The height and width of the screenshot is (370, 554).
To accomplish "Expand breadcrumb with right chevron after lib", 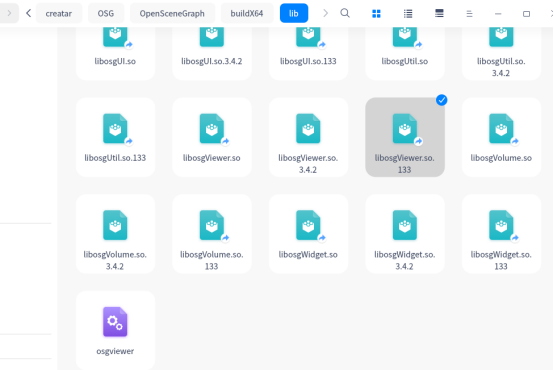I will pyautogui.click(x=325, y=13).
